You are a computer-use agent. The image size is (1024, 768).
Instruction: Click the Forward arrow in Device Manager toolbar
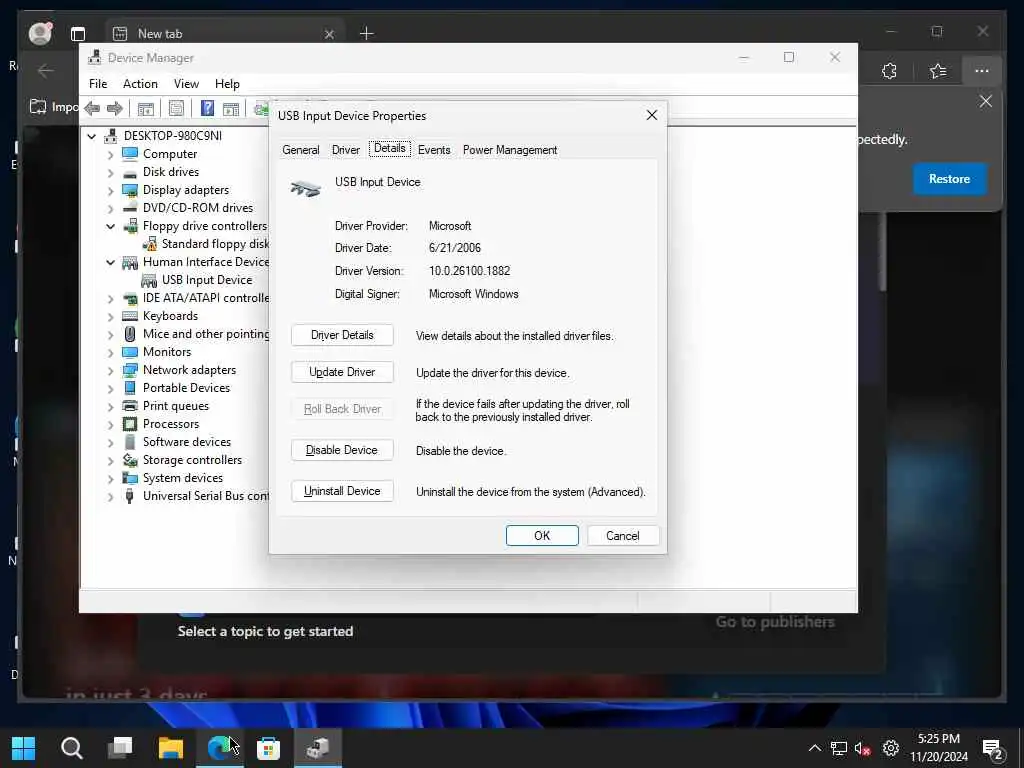point(114,108)
